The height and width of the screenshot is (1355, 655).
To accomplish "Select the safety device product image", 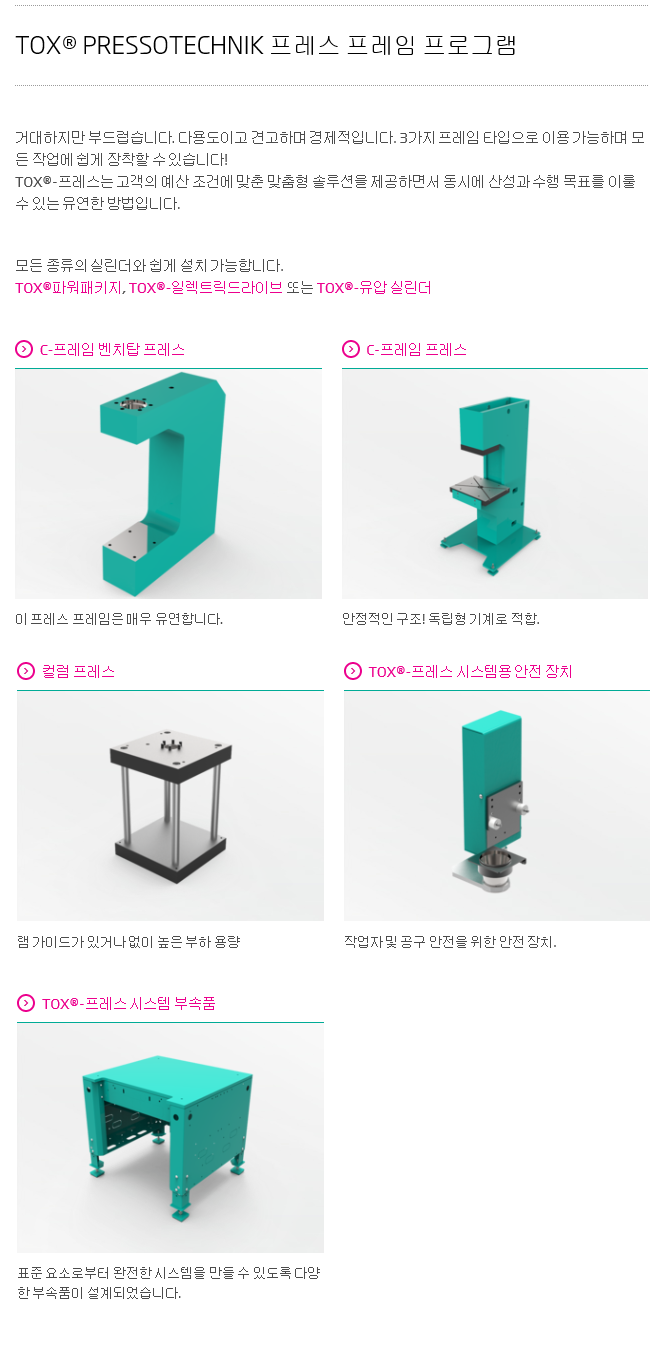I will 497,807.
